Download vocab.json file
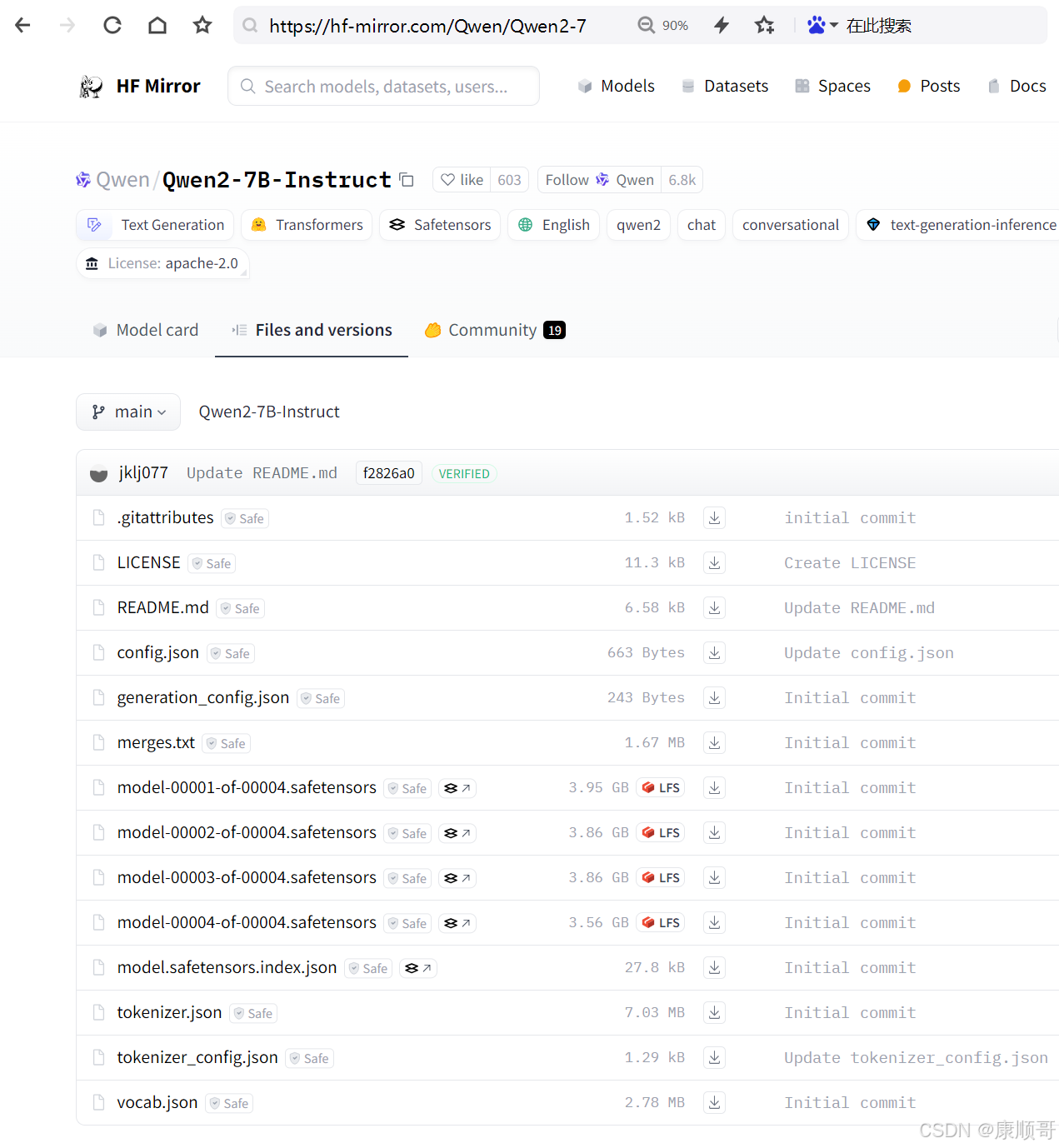 click(x=714, y=1103)
